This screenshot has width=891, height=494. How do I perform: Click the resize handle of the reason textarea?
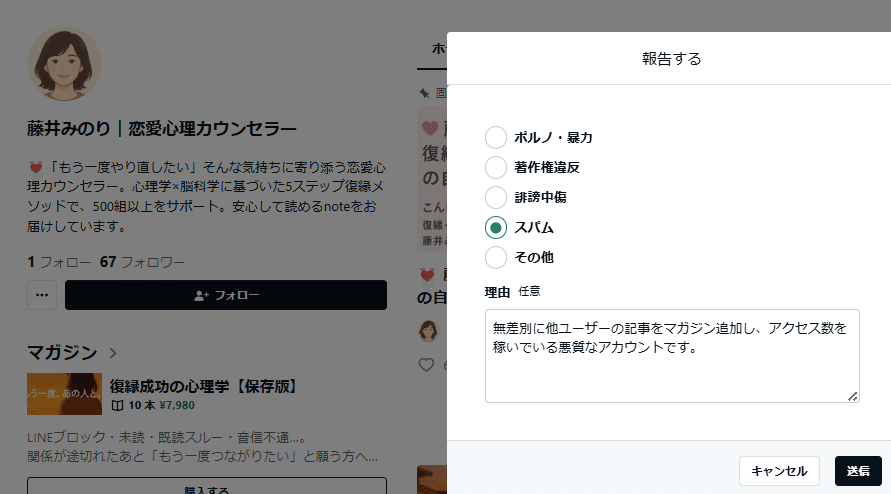coord(852,396)
